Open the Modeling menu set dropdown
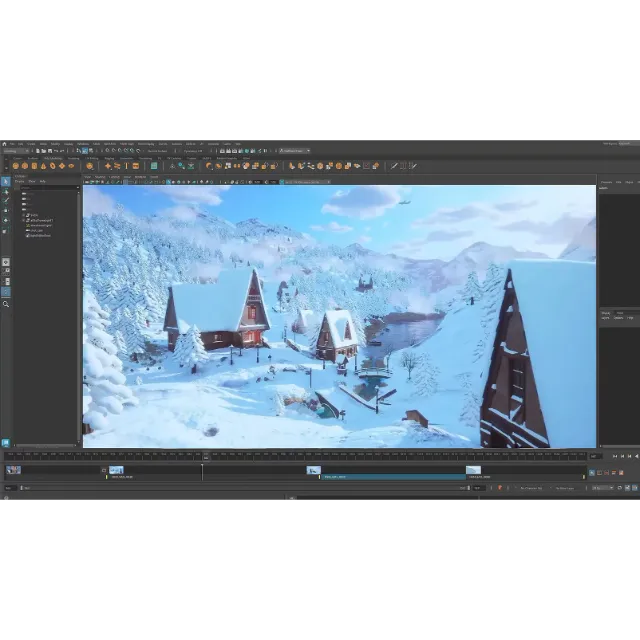 tap(16, 151)
